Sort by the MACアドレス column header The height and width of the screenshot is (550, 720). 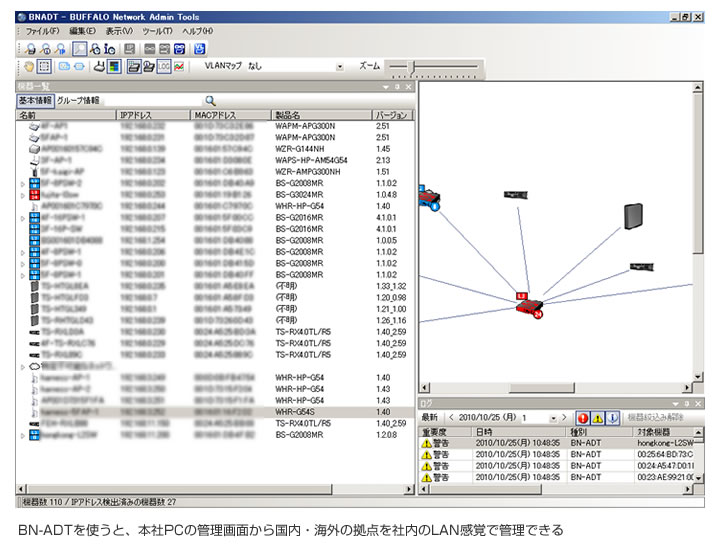(x=231, y=115)
